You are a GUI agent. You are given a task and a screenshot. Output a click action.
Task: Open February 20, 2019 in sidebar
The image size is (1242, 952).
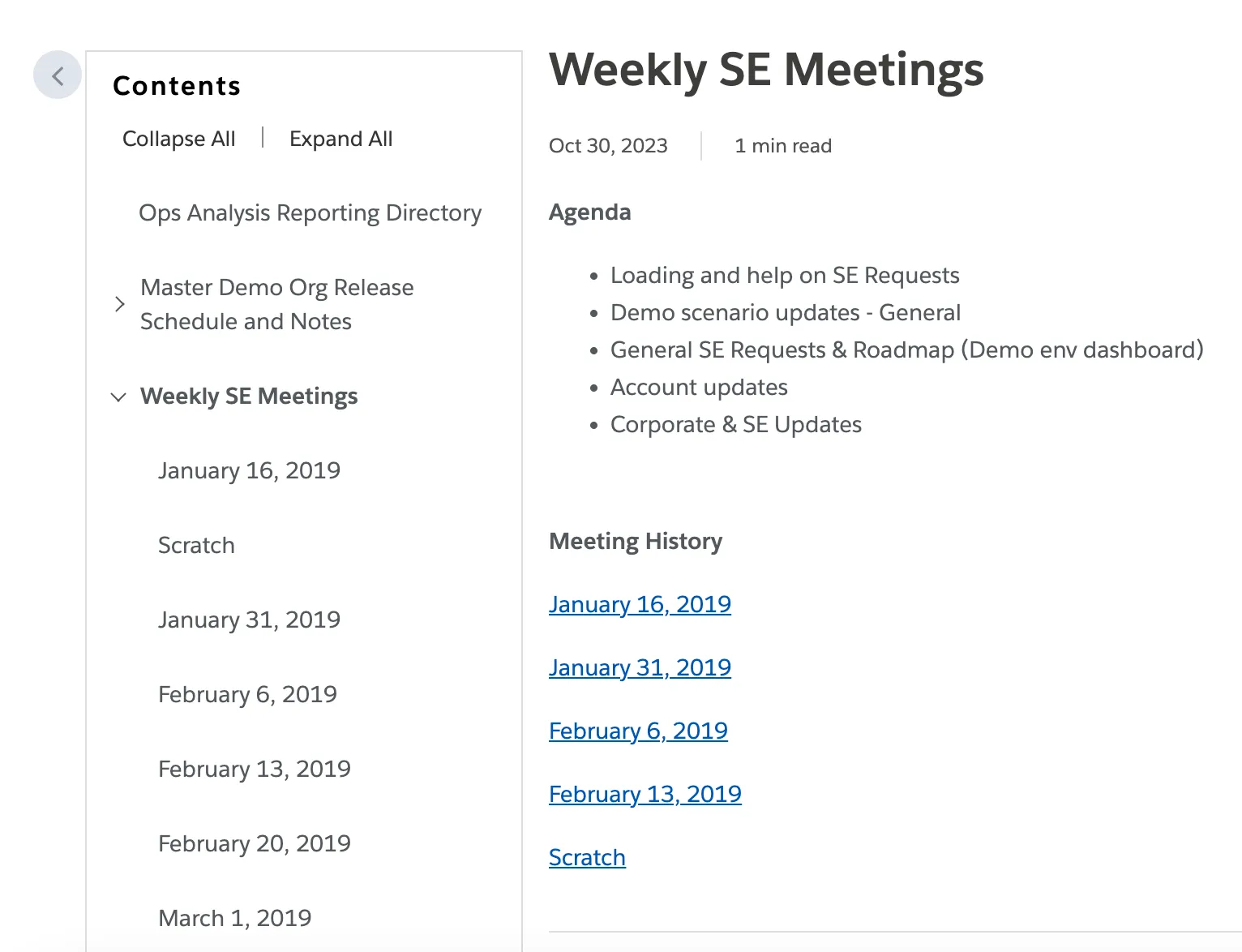pyautogui.click(x=254, y=843)
